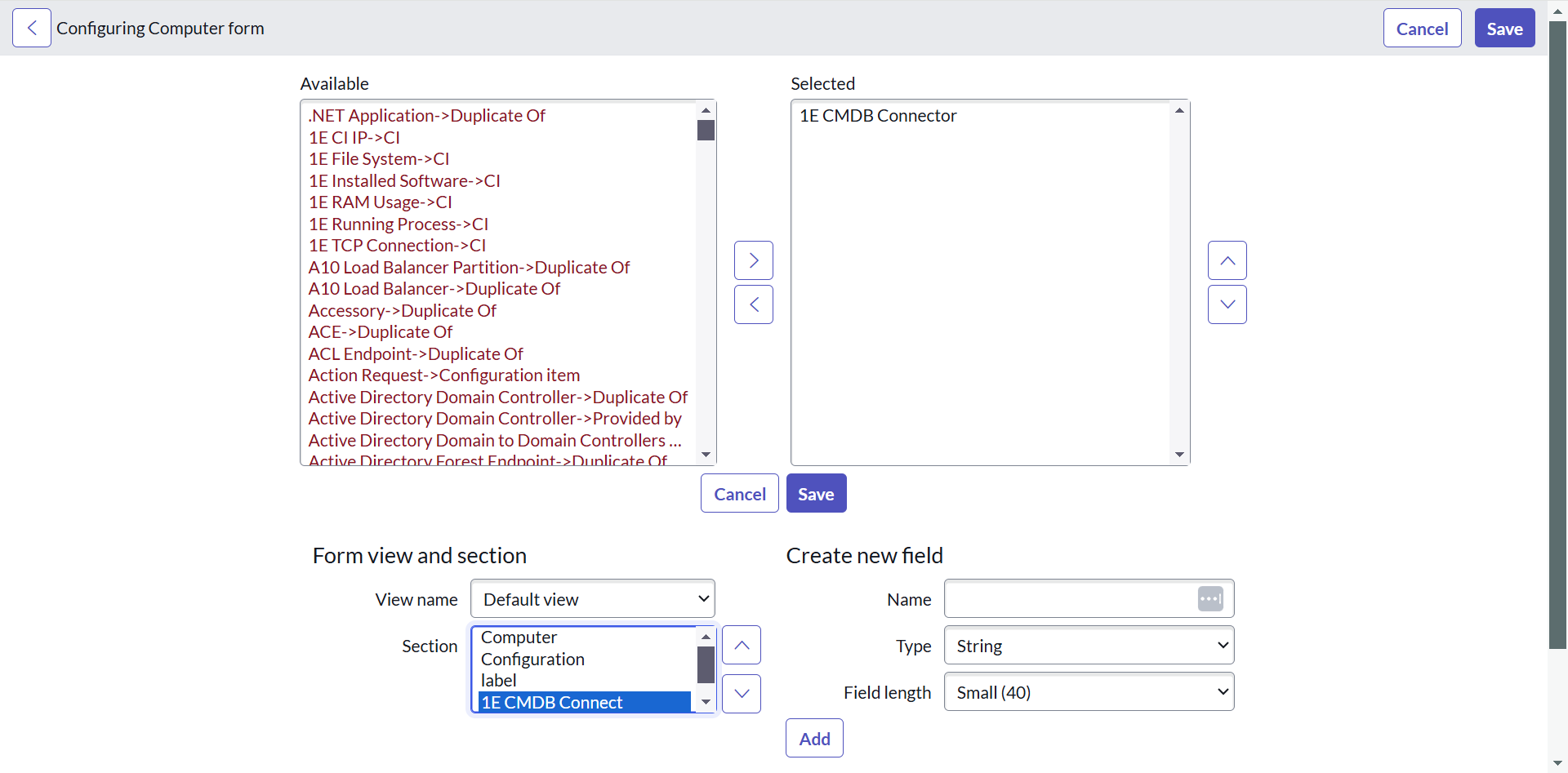Select Action Request->Configuration item in Available list
Screen dimensions: 1568x773
[443, 375]
